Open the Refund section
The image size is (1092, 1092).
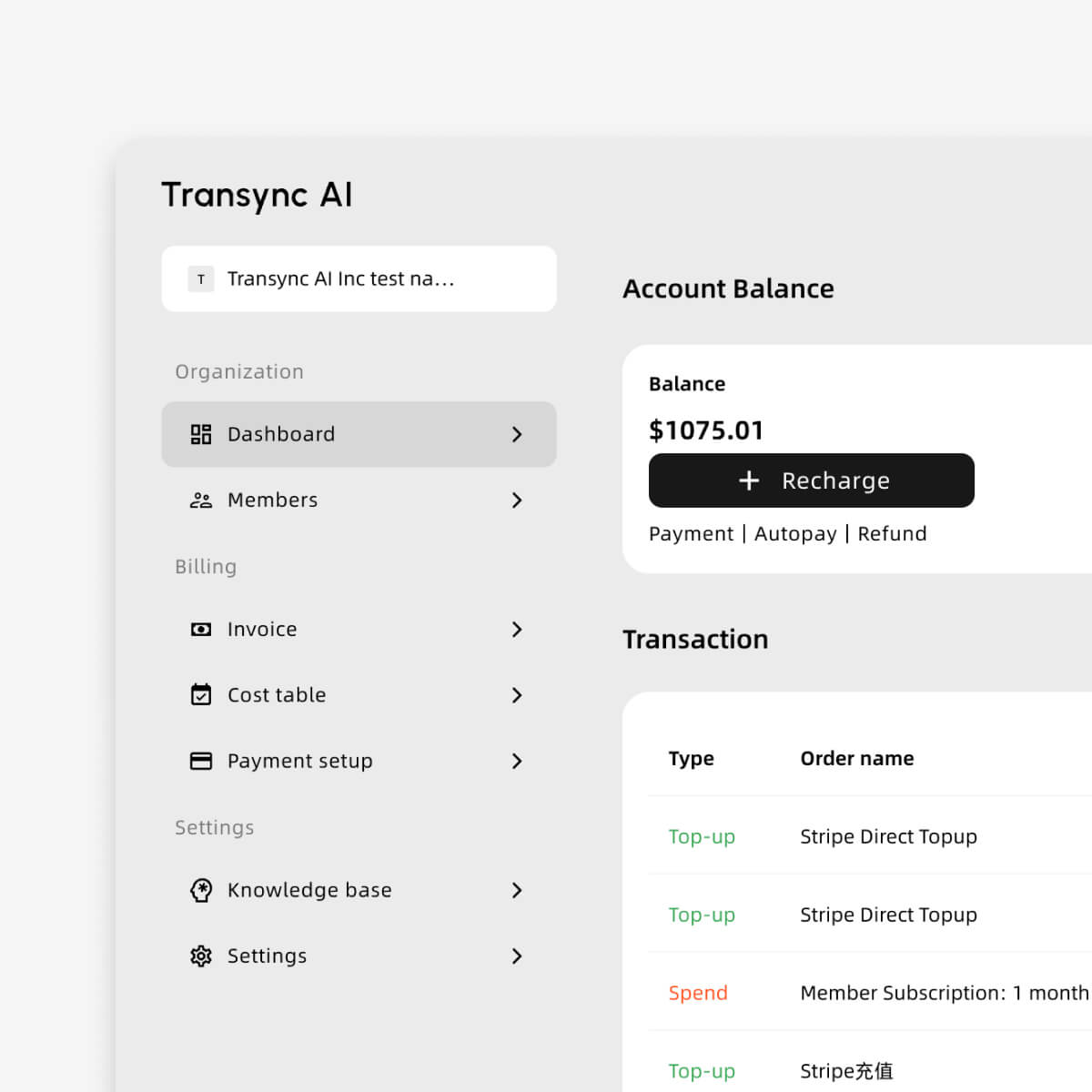point(892,533)
